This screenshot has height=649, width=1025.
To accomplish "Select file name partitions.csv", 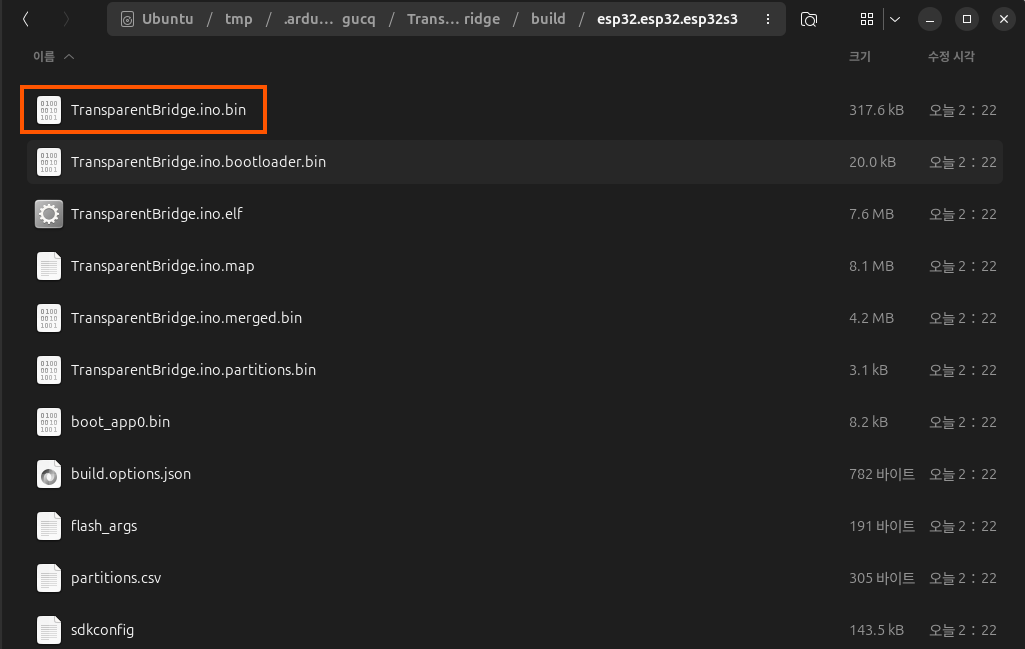I will click(116, 578).
